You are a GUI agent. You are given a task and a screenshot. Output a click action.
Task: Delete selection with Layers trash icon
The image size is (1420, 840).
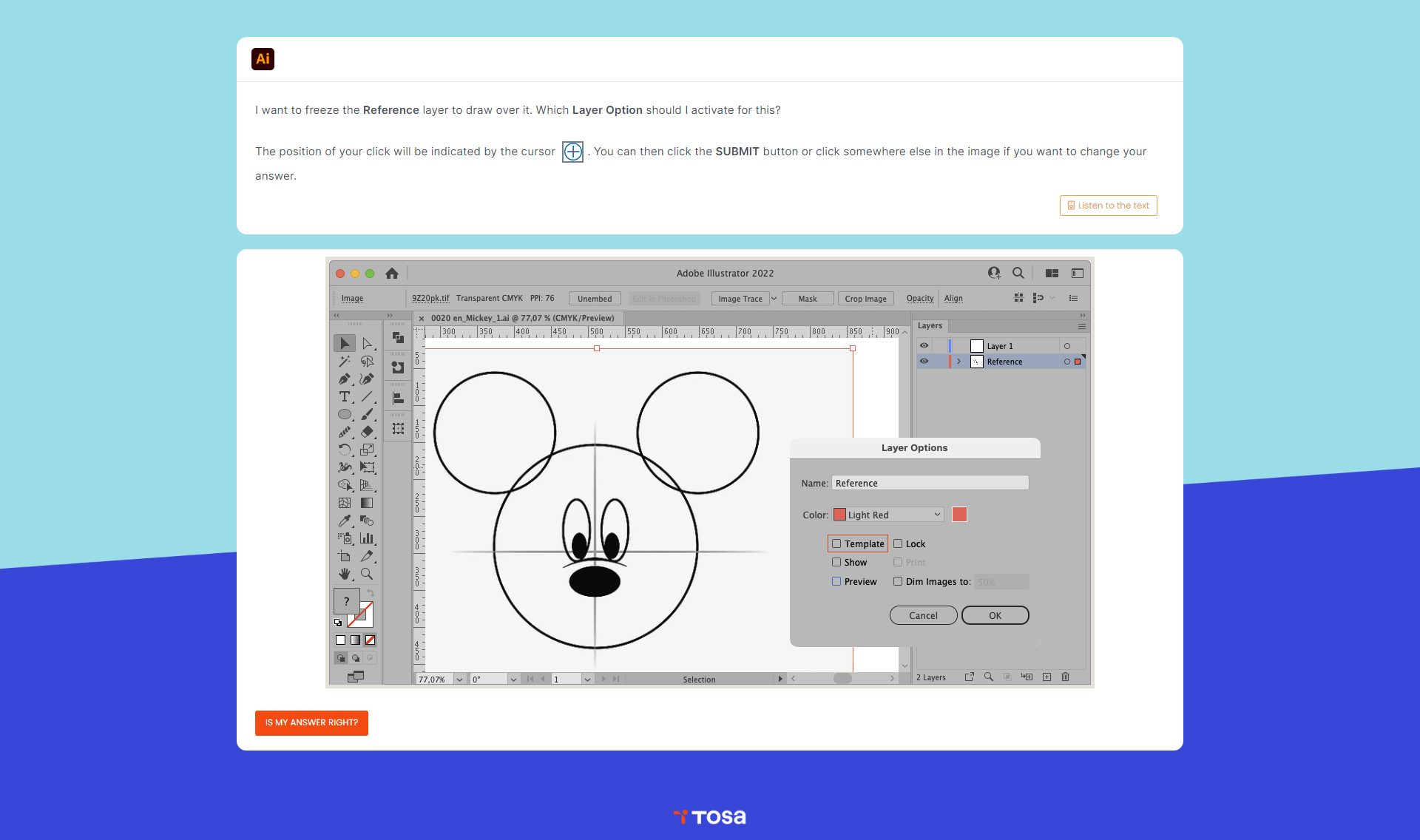1066,677
